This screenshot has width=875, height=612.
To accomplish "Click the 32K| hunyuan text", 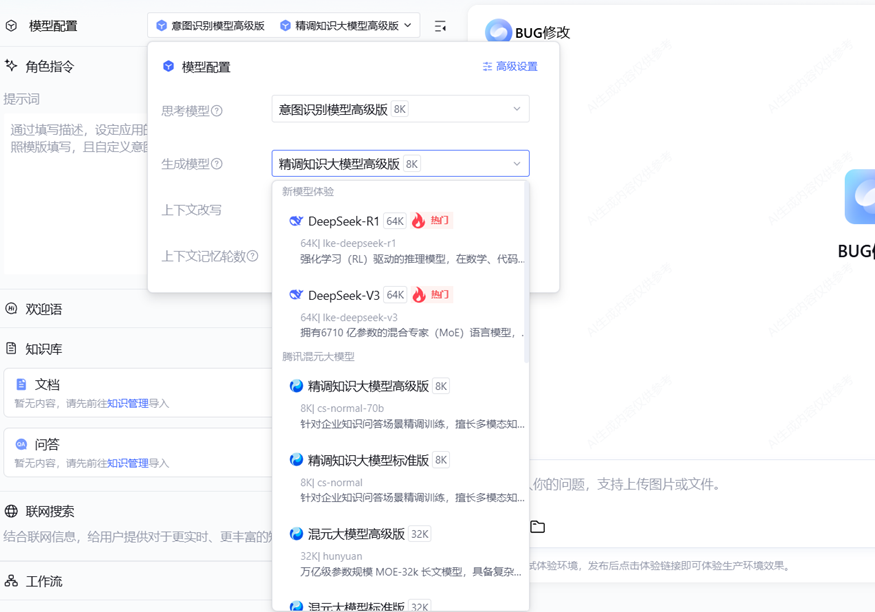I will [x=331, y=556].
